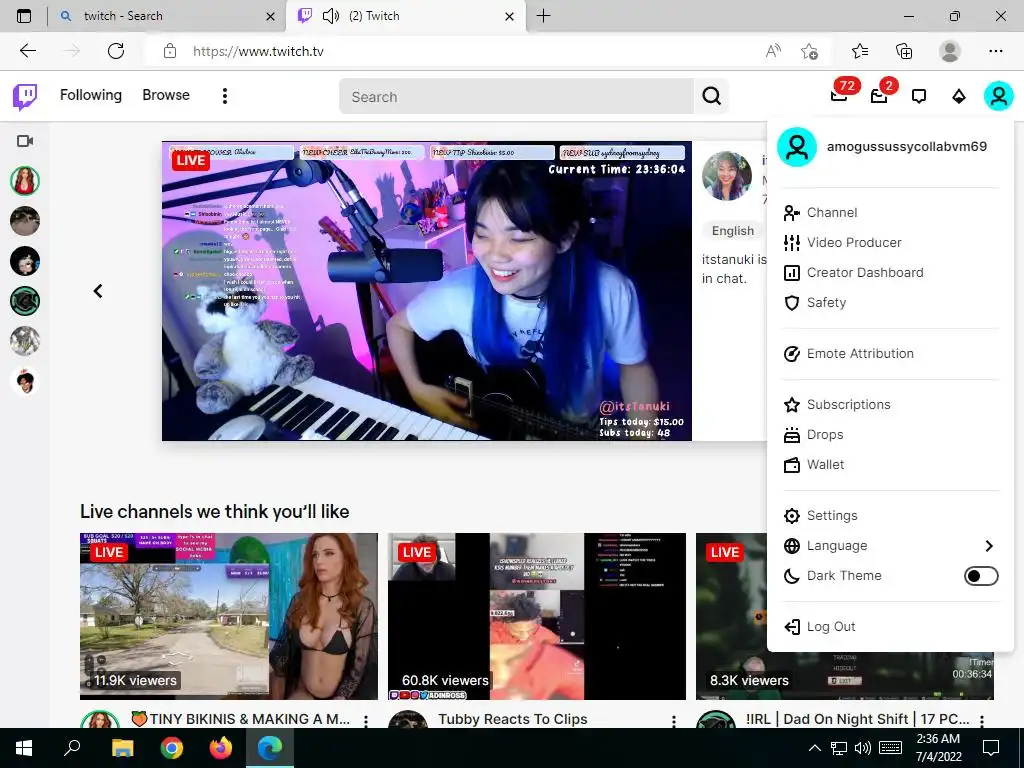This screenshot has width=1024, height=768.
Task: Click English tag on featured stream
Action: coord(733,231)
